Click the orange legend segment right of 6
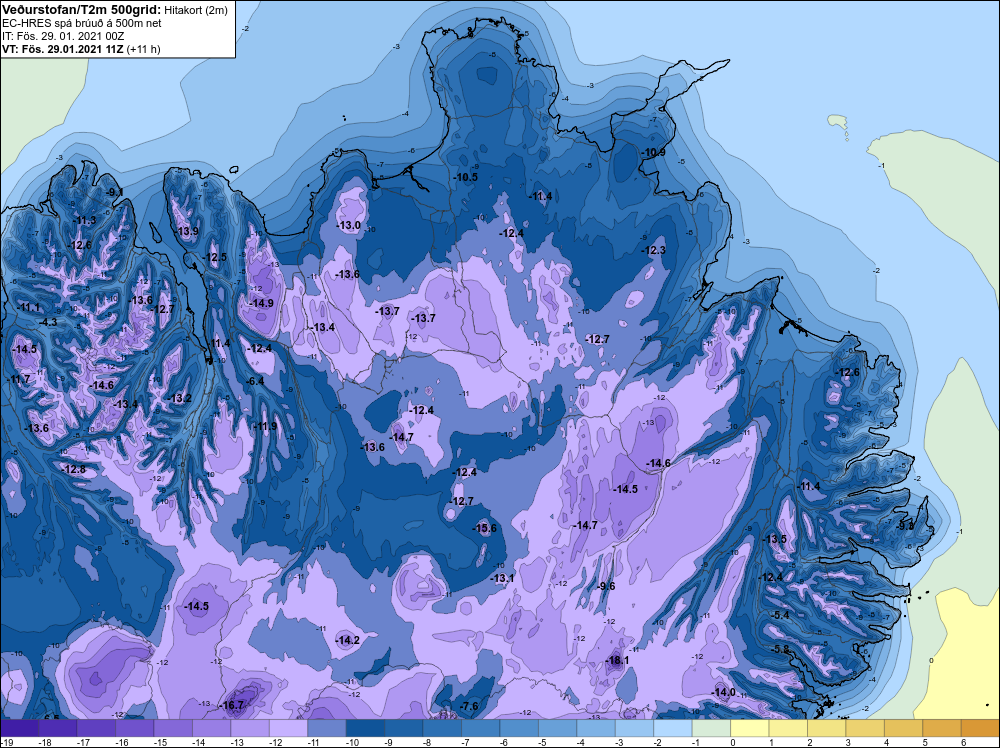The image size is (1000, 748). point(980,728)
